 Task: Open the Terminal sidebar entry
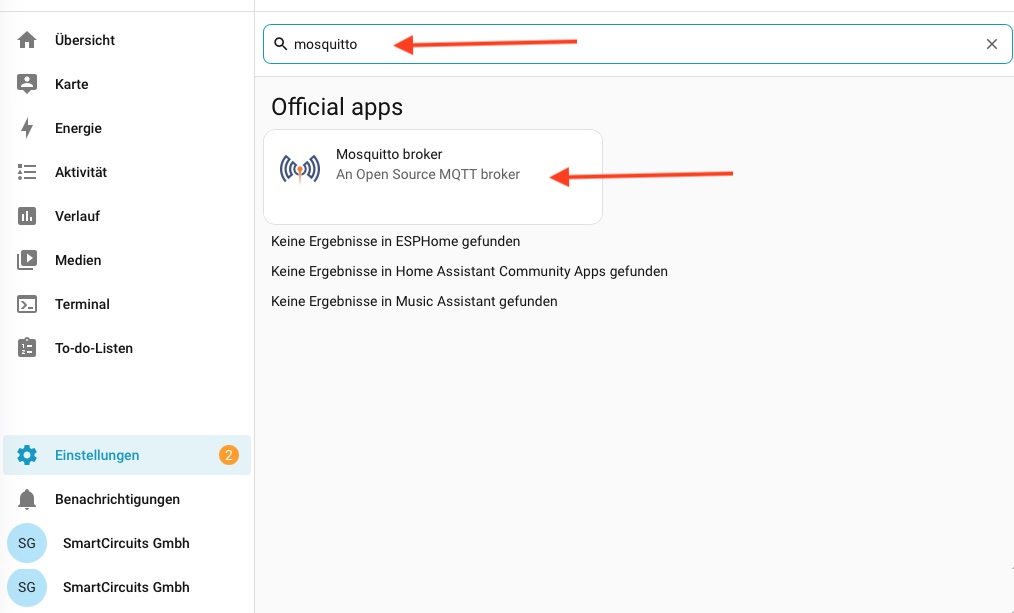127,304
